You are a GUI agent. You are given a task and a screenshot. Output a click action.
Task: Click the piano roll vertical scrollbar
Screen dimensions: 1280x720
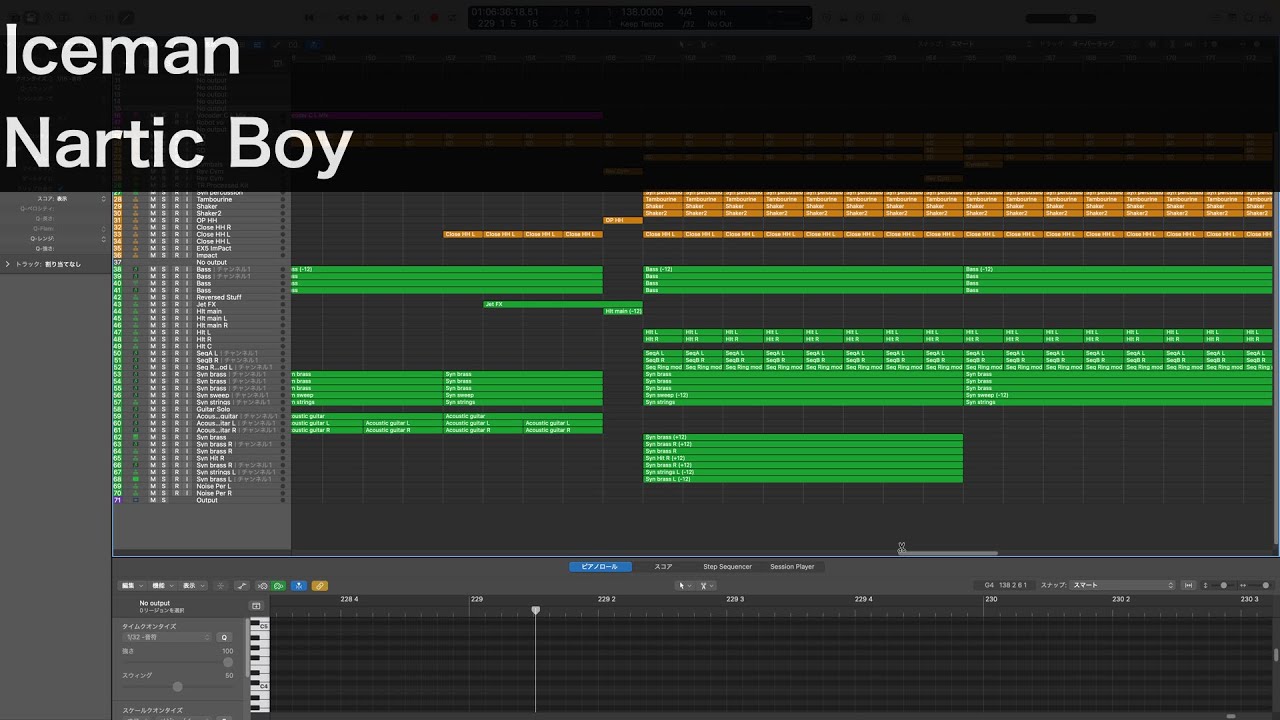pos(1275,656)
